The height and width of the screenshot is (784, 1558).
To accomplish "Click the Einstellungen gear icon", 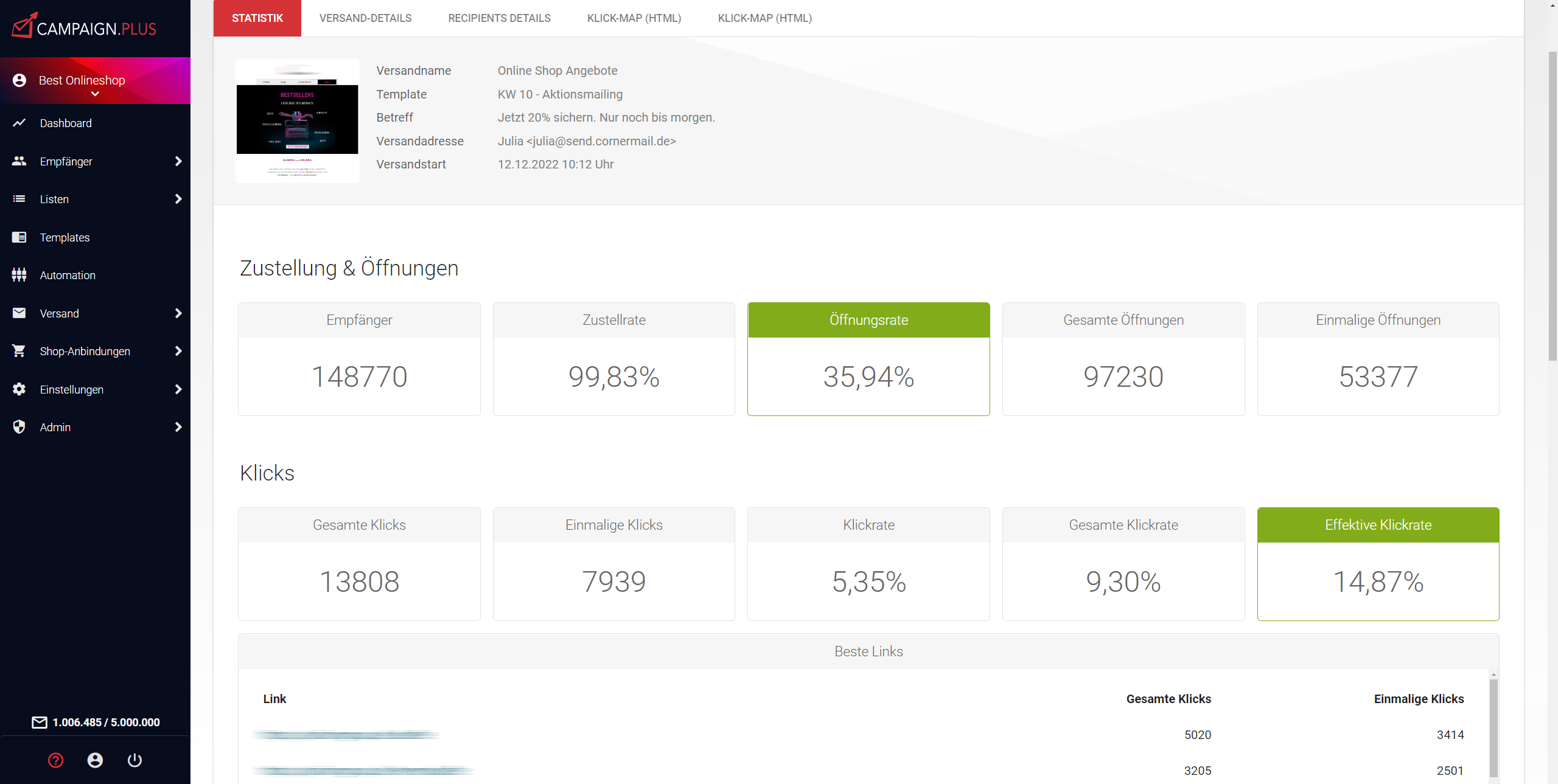I will [x=19, y=389].
